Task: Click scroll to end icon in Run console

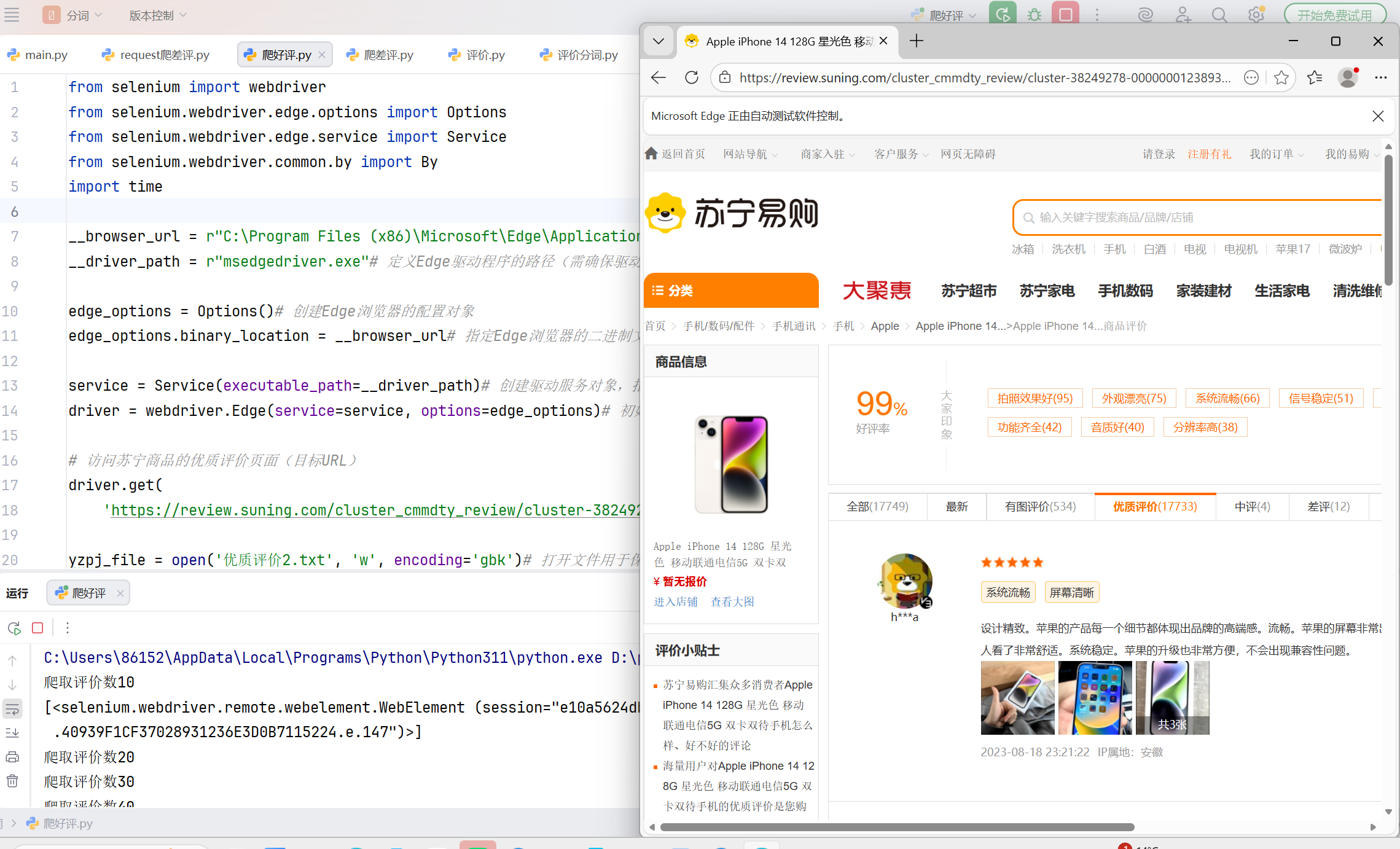Action: click(12, 733)
